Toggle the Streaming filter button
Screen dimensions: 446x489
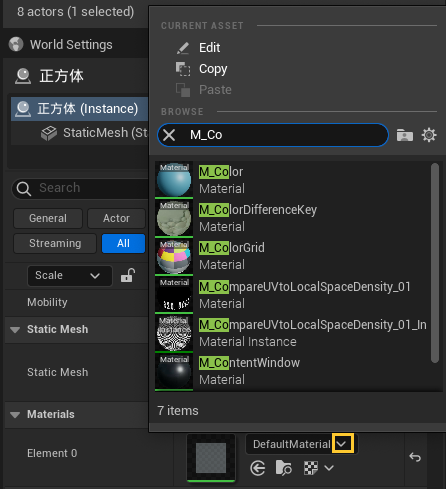[x=55, y=243]
